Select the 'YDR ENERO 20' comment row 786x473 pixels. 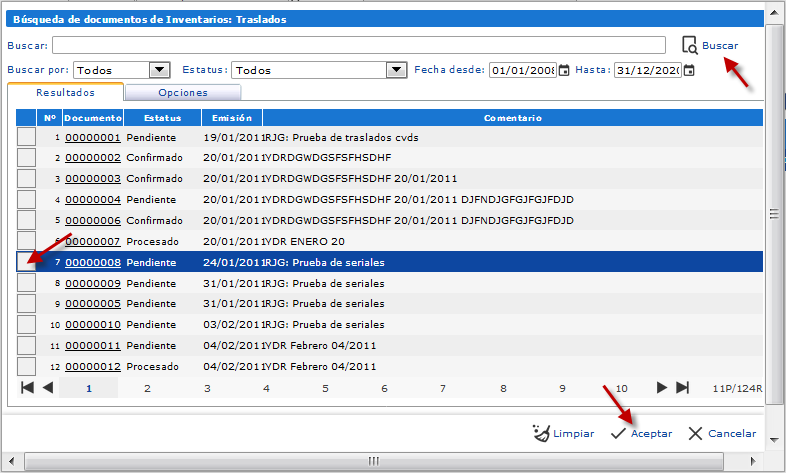click(389, 241)
